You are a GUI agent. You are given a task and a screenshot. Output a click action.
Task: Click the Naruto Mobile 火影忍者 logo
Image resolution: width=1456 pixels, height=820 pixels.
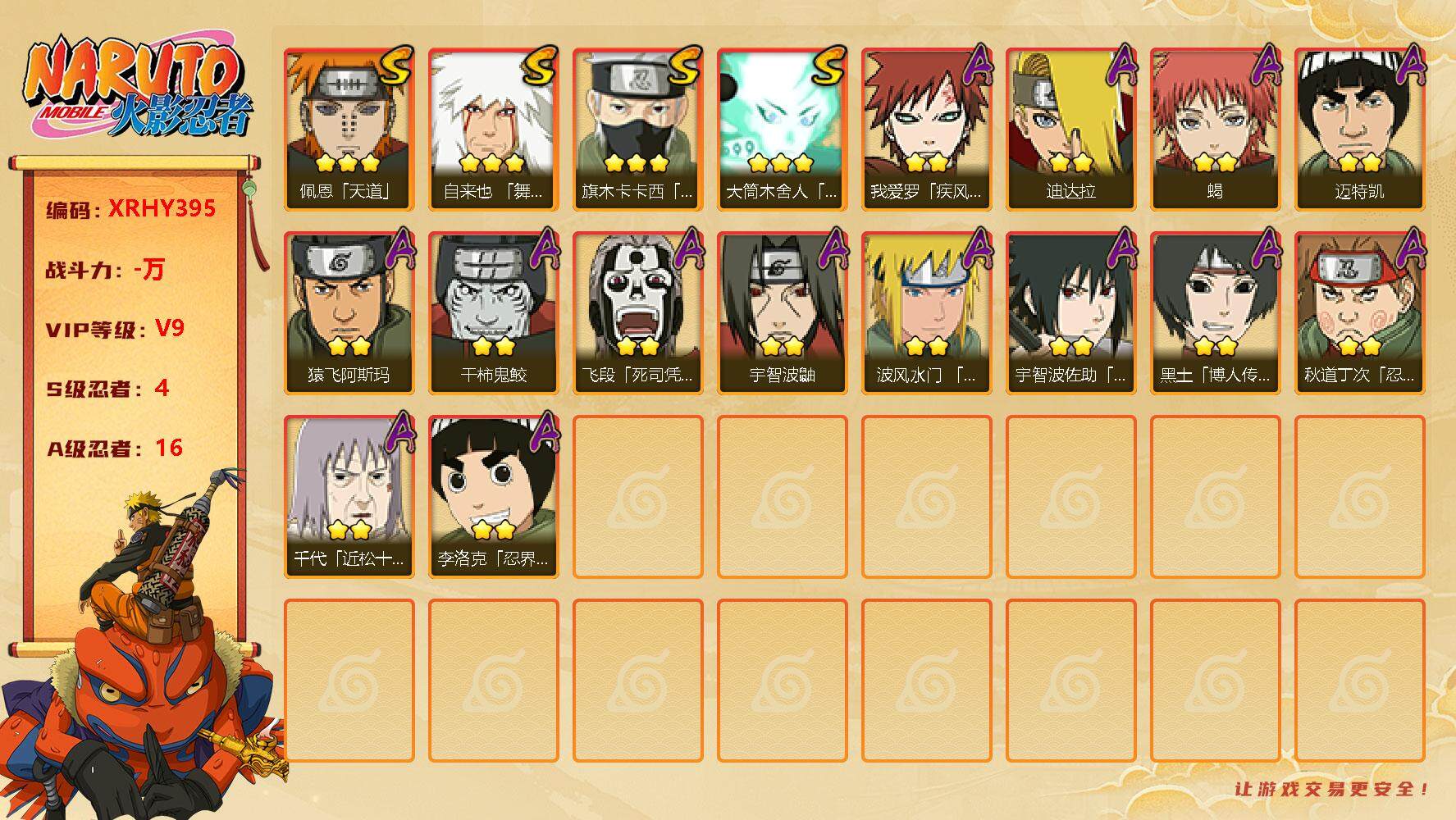[138, 87]
